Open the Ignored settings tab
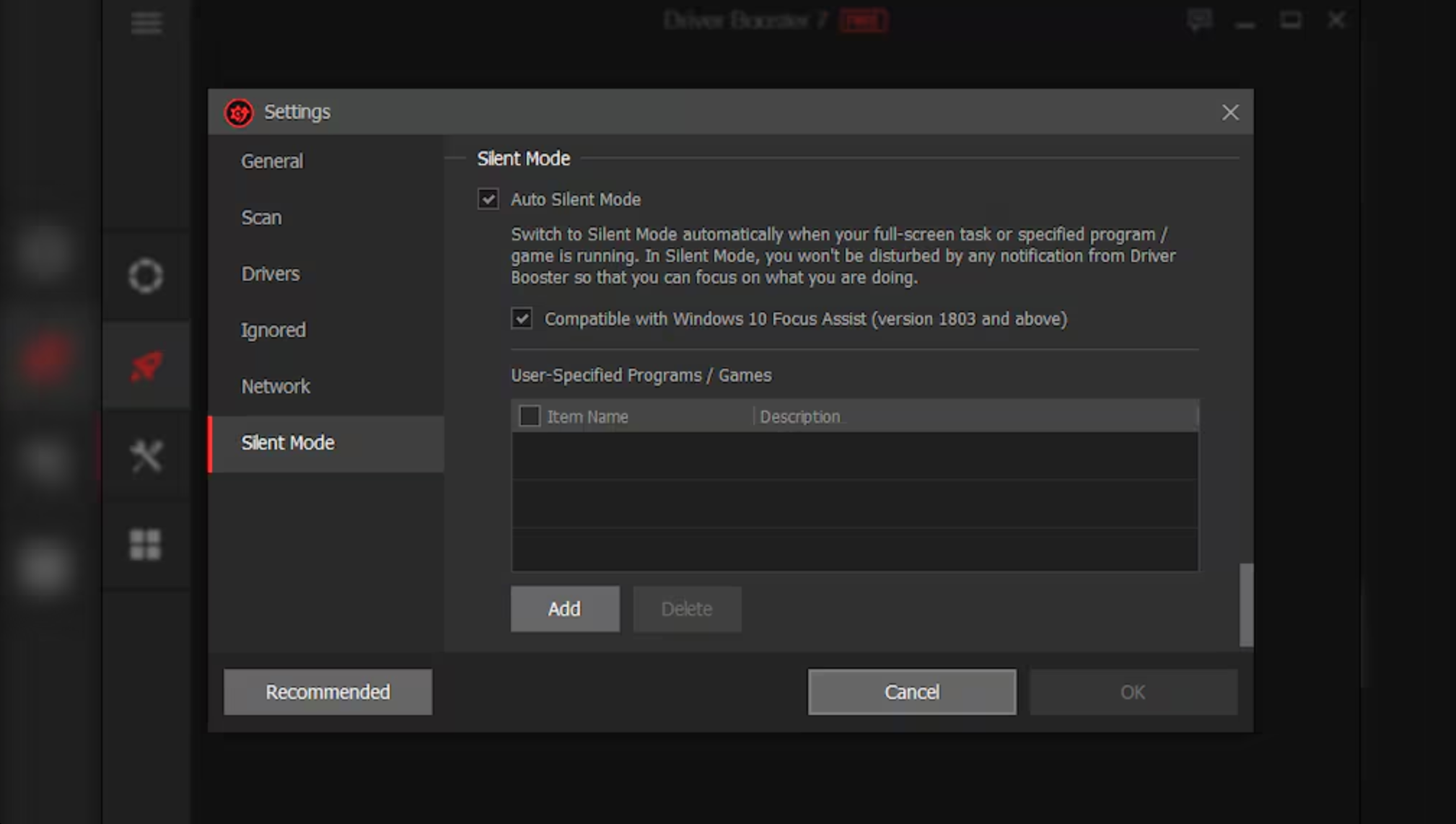 273,330
